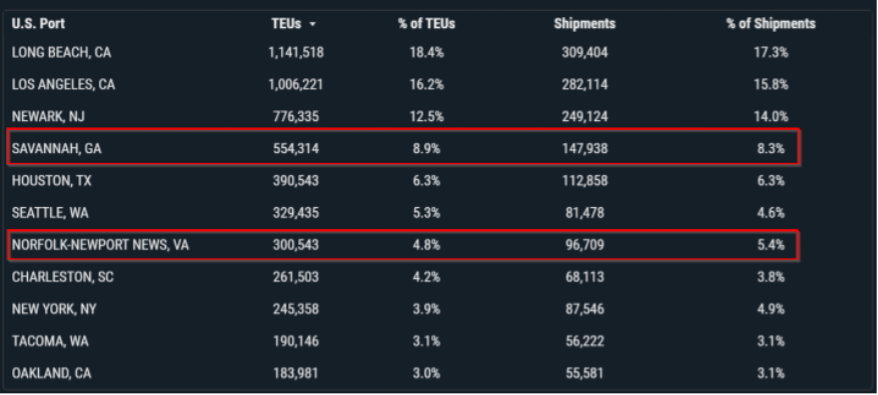
Task: Click the CHARLESTON, SC port name
Action: [63, 277]
